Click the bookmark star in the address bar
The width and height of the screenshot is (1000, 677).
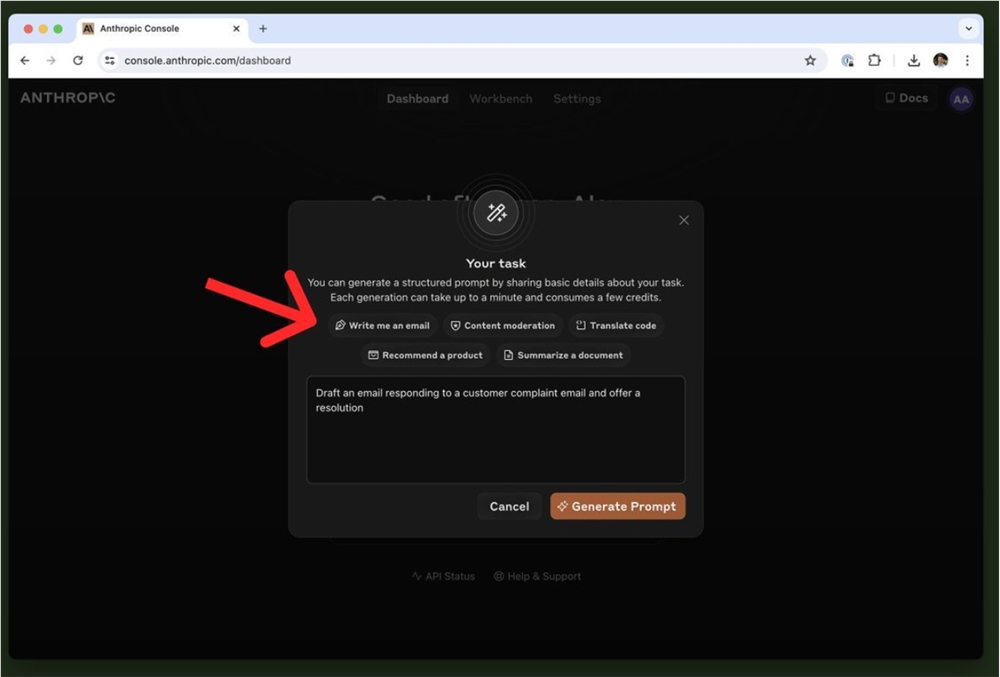pyautogui.click(x=810, y=60)
